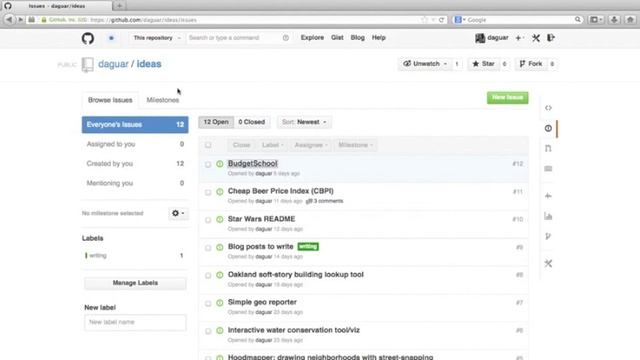Click the green New Issue button
The image size is (640, 360).
[x=507, y=98]
